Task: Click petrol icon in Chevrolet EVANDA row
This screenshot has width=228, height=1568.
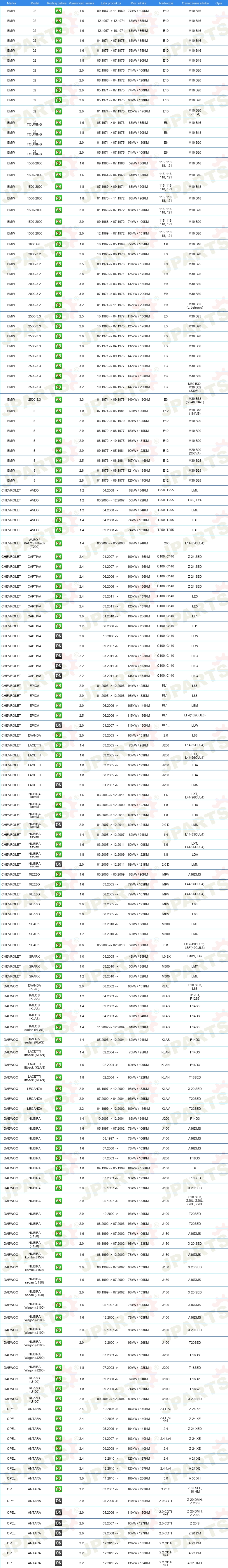Action: coord(58,735)
